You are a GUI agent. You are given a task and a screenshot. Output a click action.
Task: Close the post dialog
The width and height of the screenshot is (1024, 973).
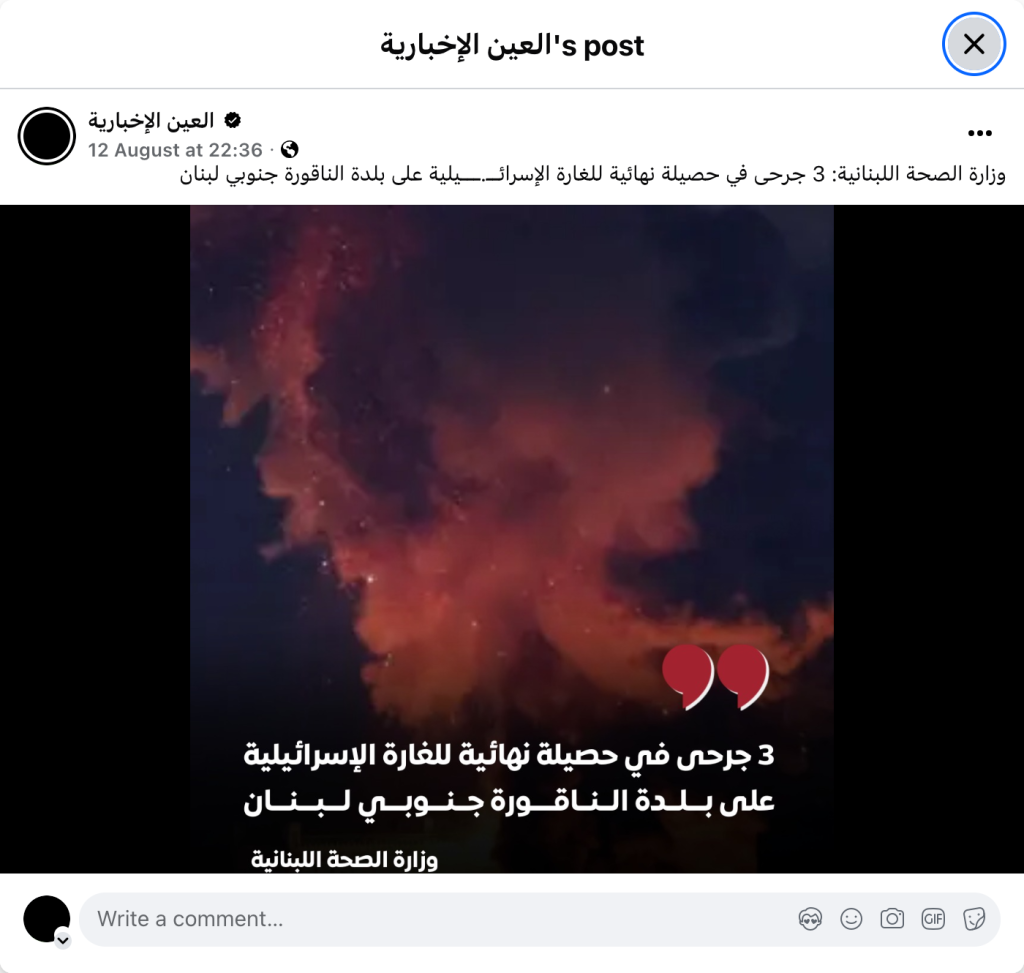[974, 44]
